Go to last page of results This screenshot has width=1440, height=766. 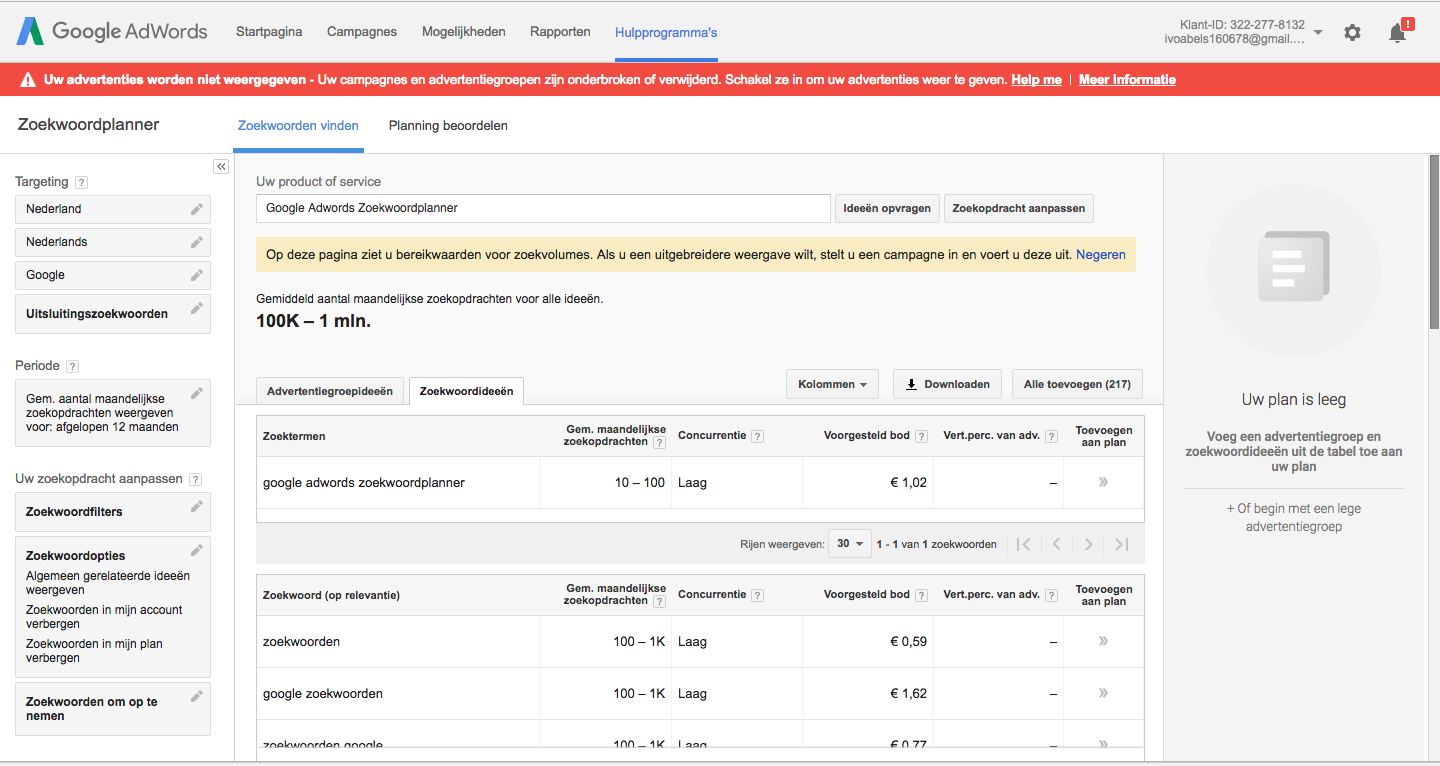[x=1121, y=544]
